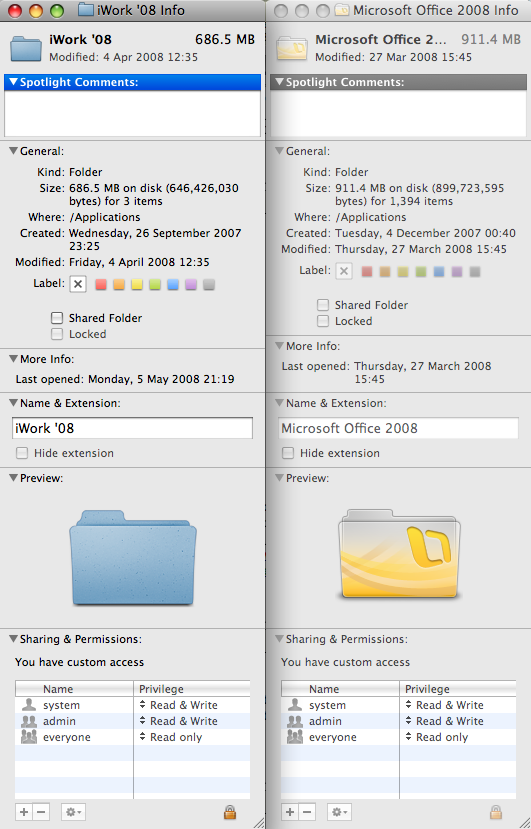Collapse General section in Office window

tap(279, 151)
